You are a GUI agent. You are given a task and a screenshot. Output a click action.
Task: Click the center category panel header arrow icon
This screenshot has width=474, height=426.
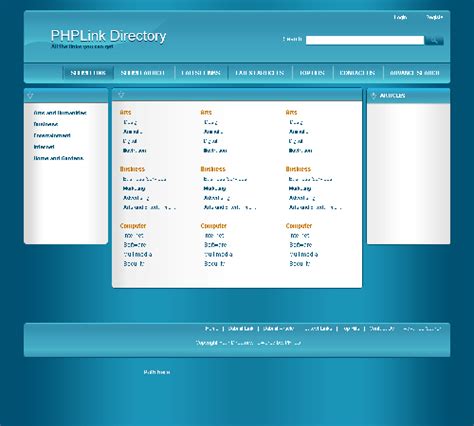(x=121, y=95)
